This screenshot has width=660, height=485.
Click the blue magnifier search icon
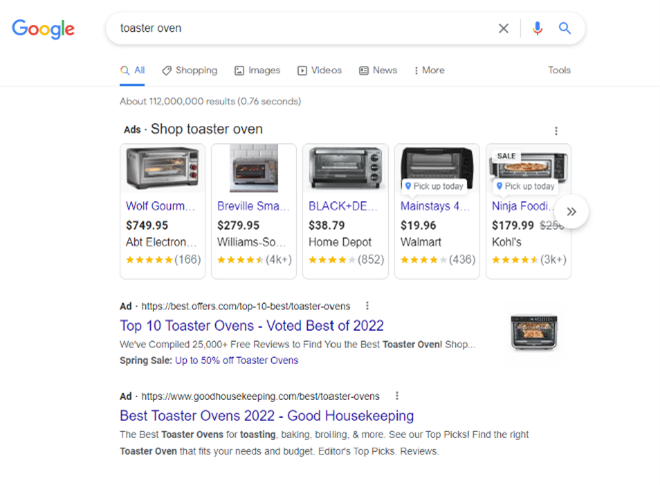point(564,28)
